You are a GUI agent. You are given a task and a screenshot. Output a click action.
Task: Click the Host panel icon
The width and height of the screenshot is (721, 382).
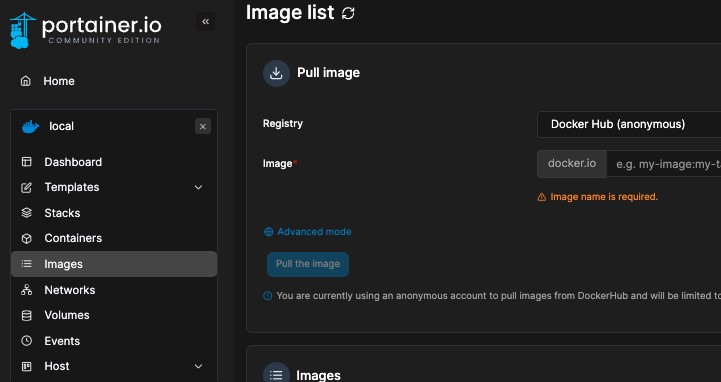pos(27,366)
